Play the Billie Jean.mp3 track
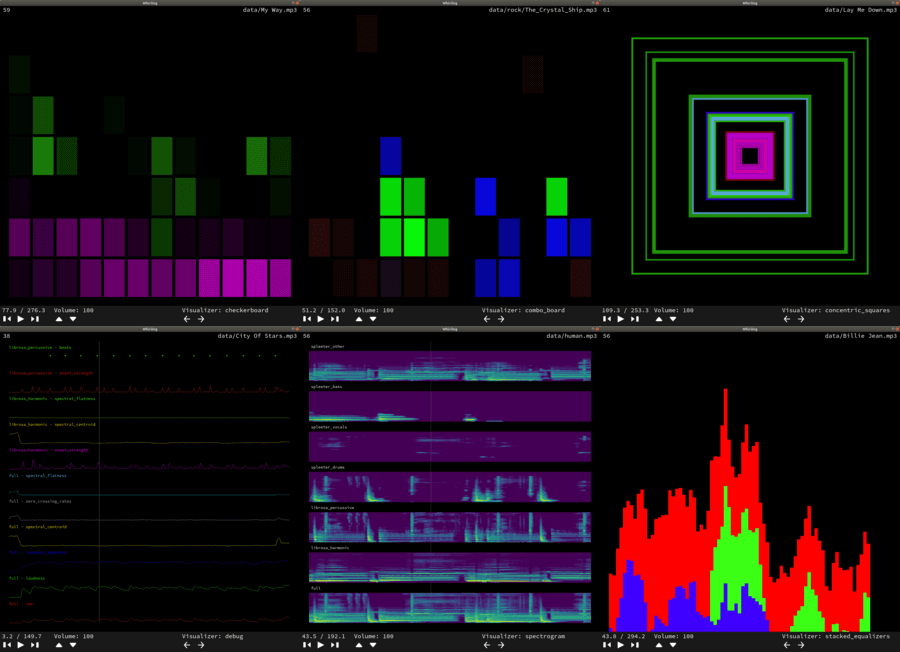Image resolution: width=900 pixels, height=652 pixels. coord(620,645)
